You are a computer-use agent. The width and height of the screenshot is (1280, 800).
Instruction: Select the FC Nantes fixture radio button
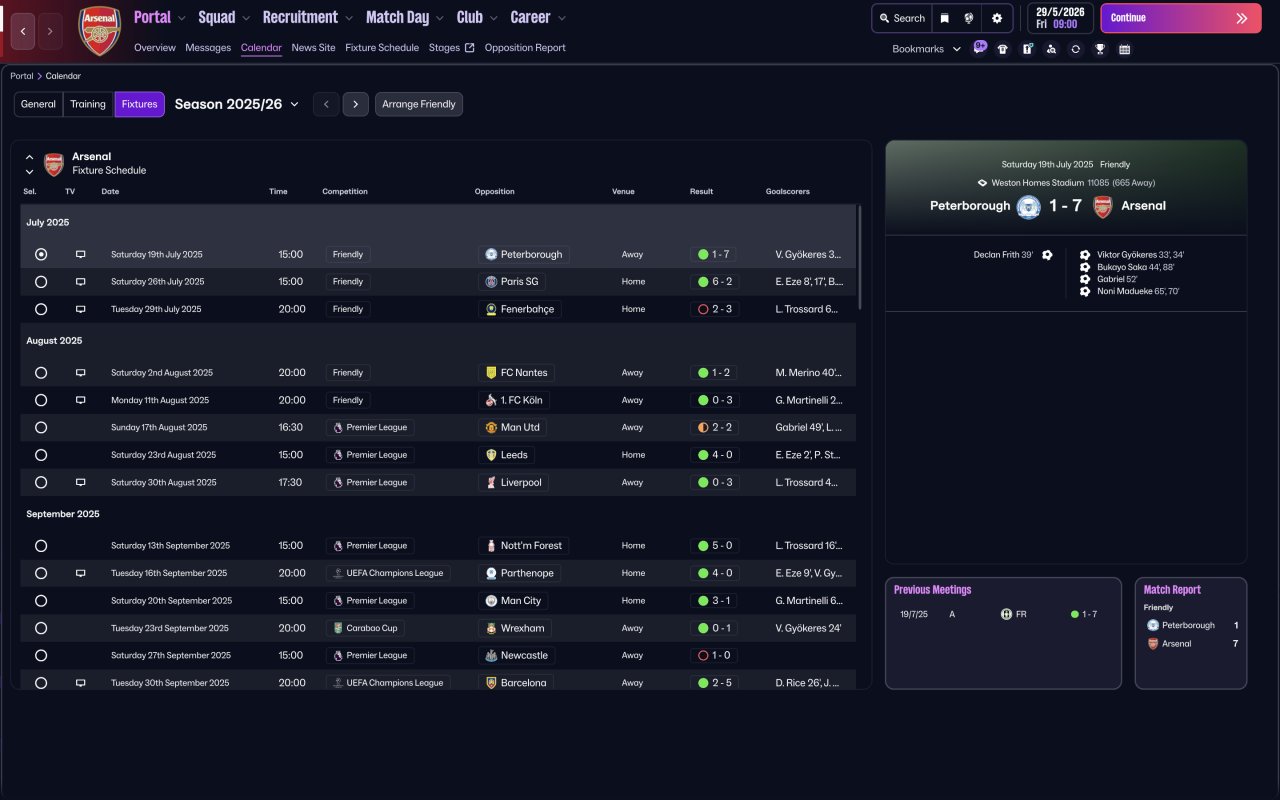[41, 373]
